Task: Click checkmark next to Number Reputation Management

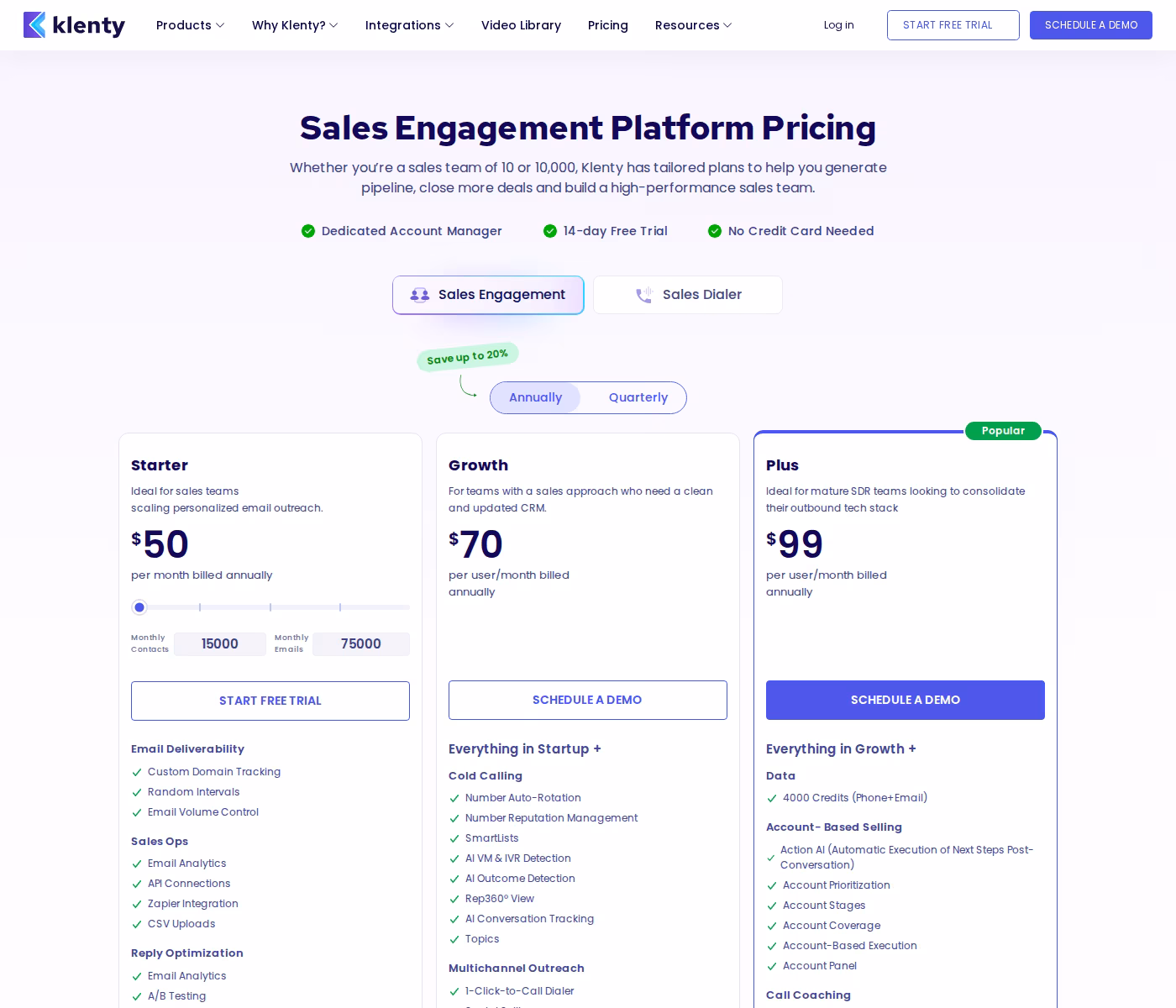Action: tap(454, 818)
